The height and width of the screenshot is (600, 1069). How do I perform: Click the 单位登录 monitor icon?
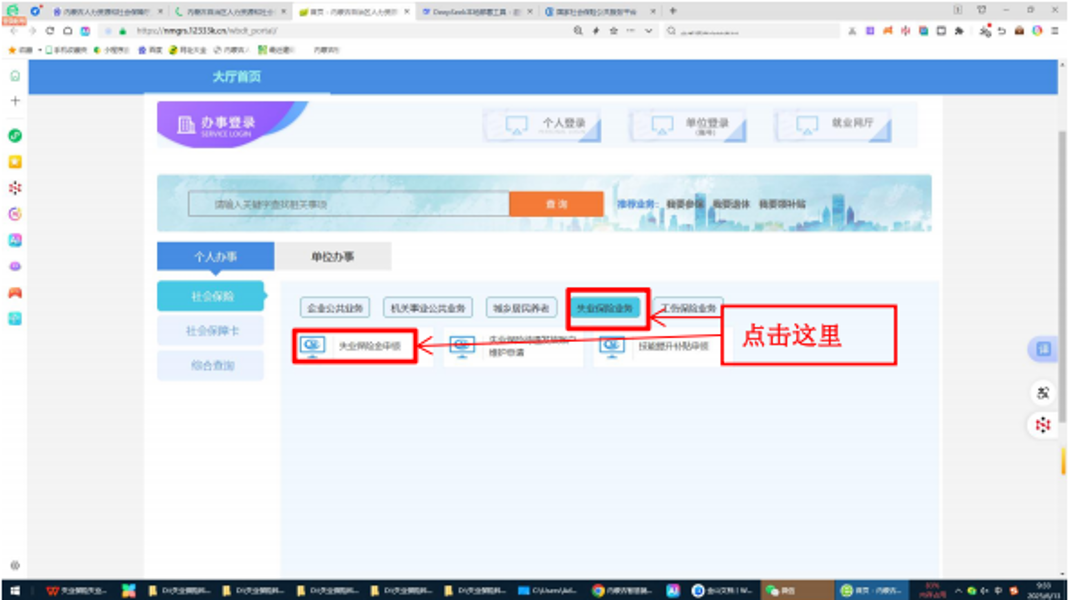point(661,125)
